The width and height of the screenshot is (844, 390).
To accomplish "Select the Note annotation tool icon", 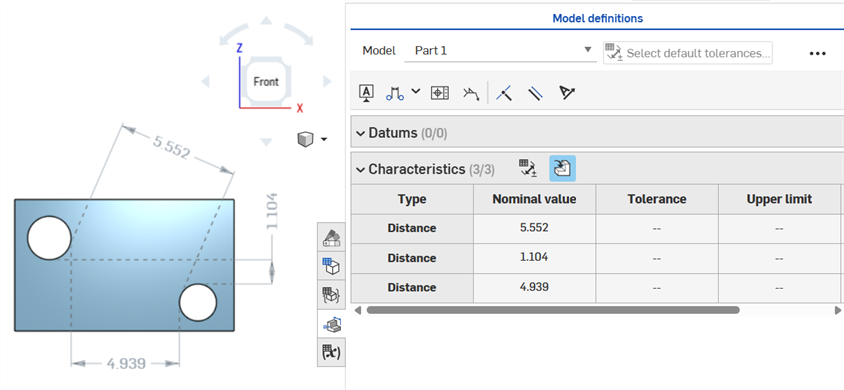I will point(367,93).
